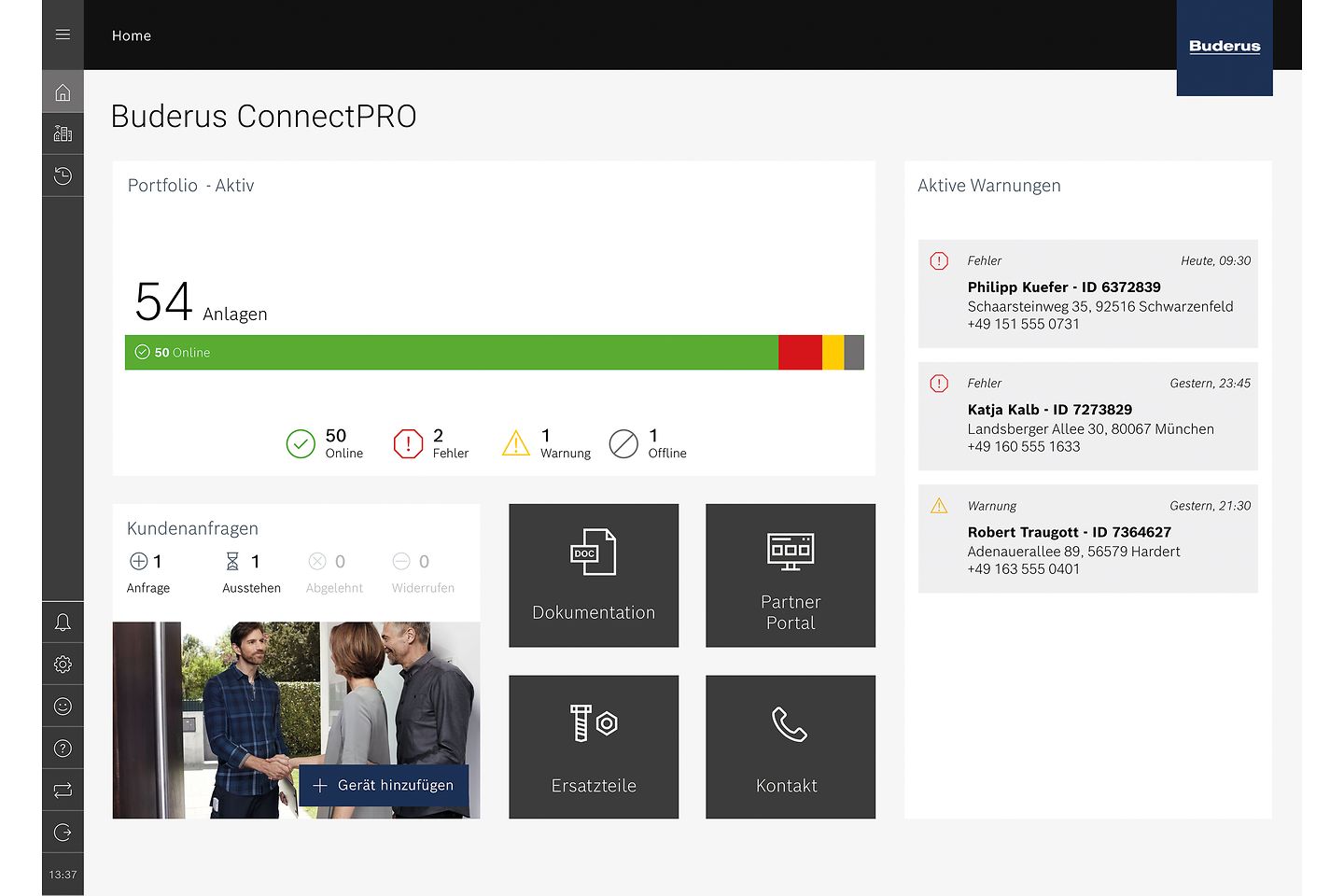Screen dimensions: 1344x896
Task: Click timestamp Gestern, 23:45
Action: click(x=1211, y=383)
